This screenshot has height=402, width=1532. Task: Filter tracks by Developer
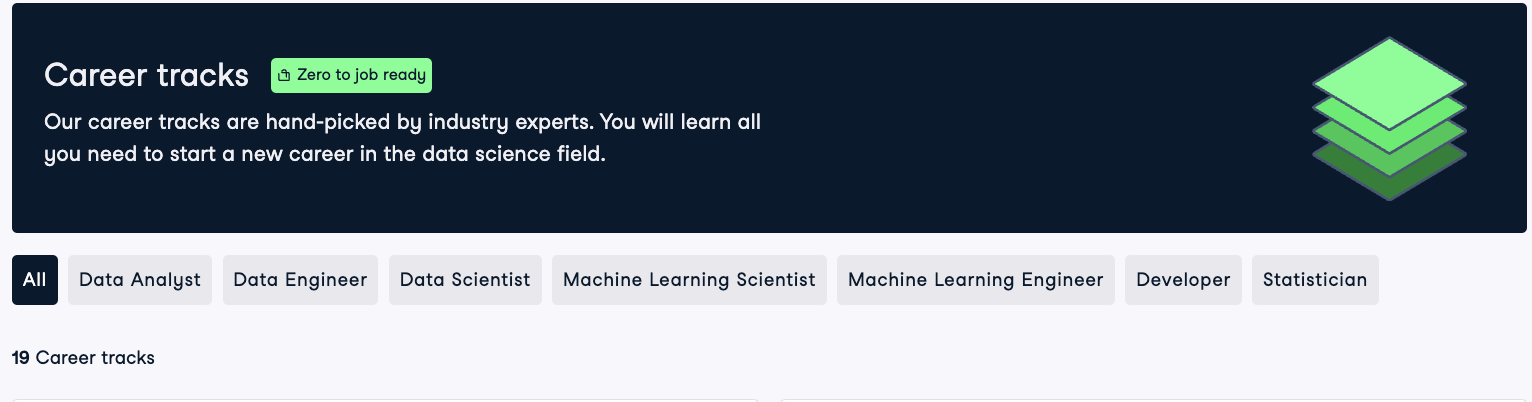click(x=1183, y=280)
